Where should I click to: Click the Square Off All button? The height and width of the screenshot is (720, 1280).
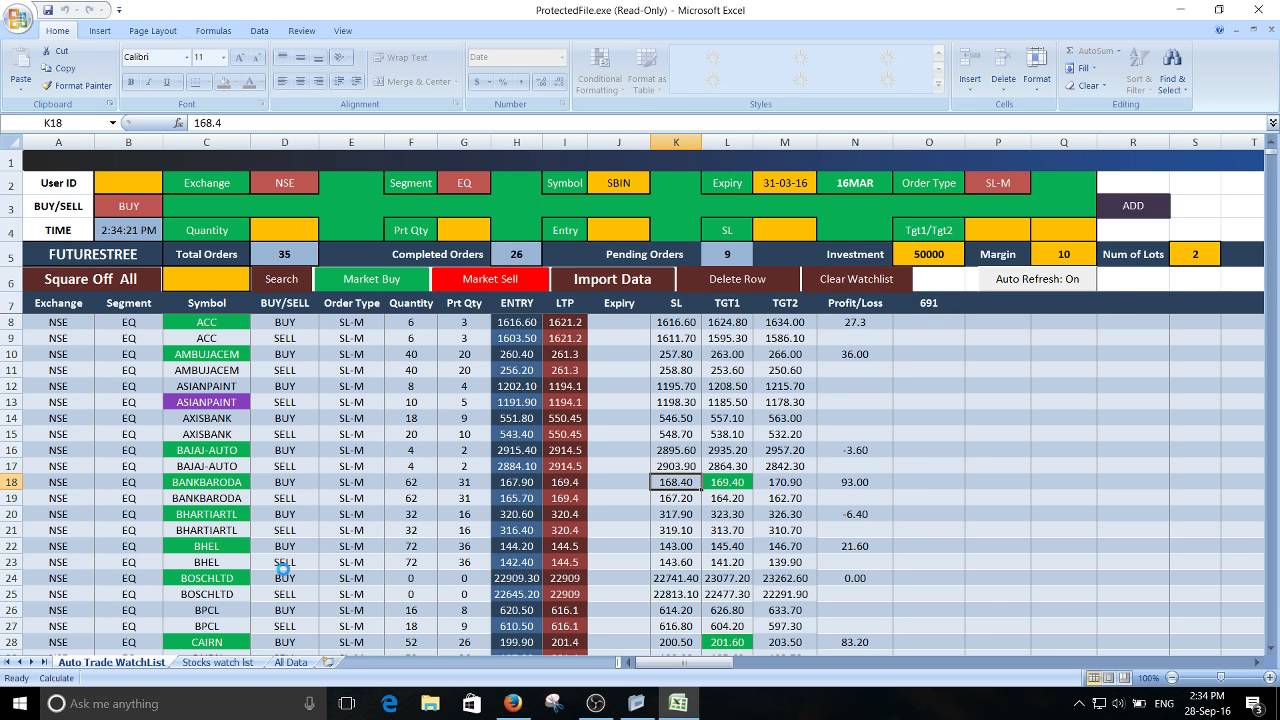[x=90, y=279]
